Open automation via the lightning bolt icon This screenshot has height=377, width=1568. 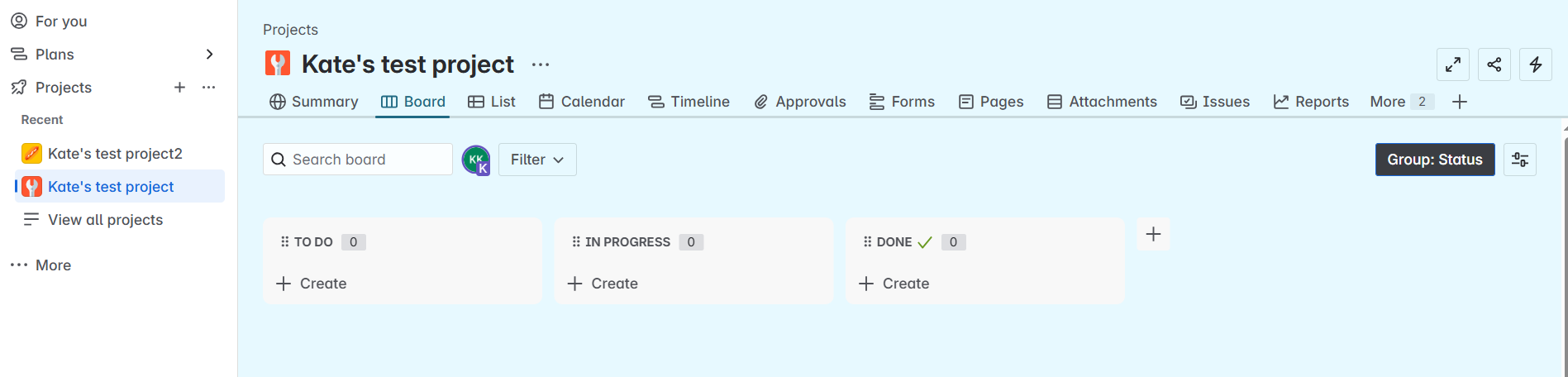point(1535,64)
